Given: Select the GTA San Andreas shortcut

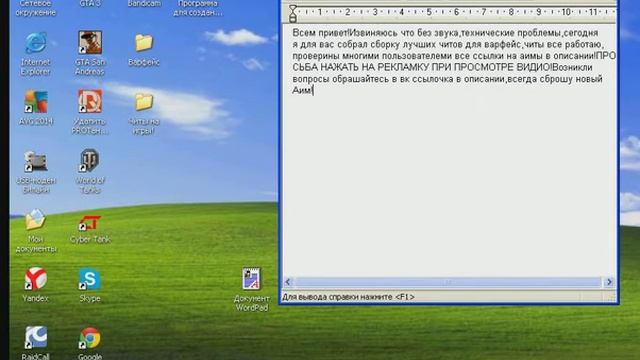Looking at the screenshot, I should (x=90, y=42).
